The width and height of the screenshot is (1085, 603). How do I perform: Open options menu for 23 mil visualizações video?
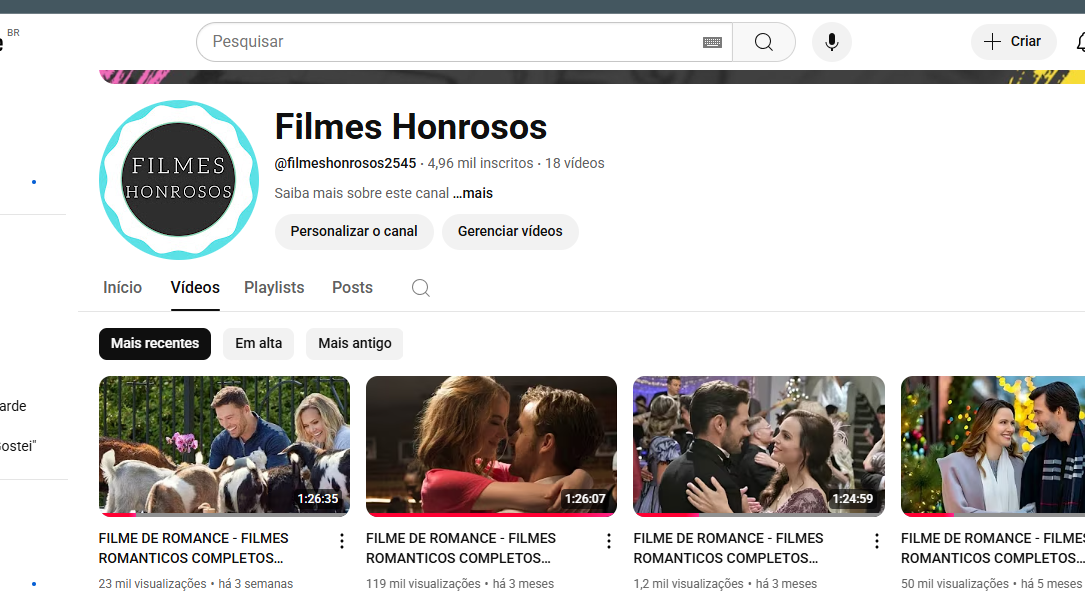point(342,541)
